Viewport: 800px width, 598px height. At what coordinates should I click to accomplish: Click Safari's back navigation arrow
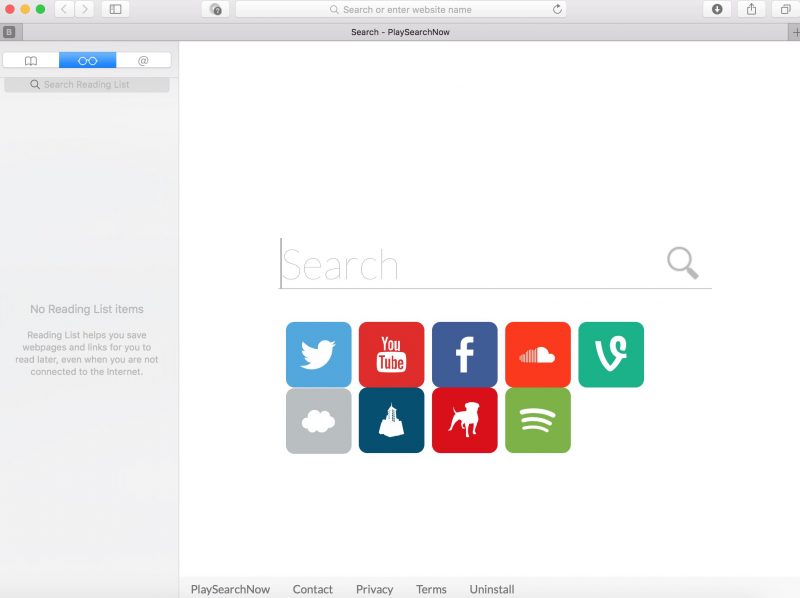[x=64, y=9]
